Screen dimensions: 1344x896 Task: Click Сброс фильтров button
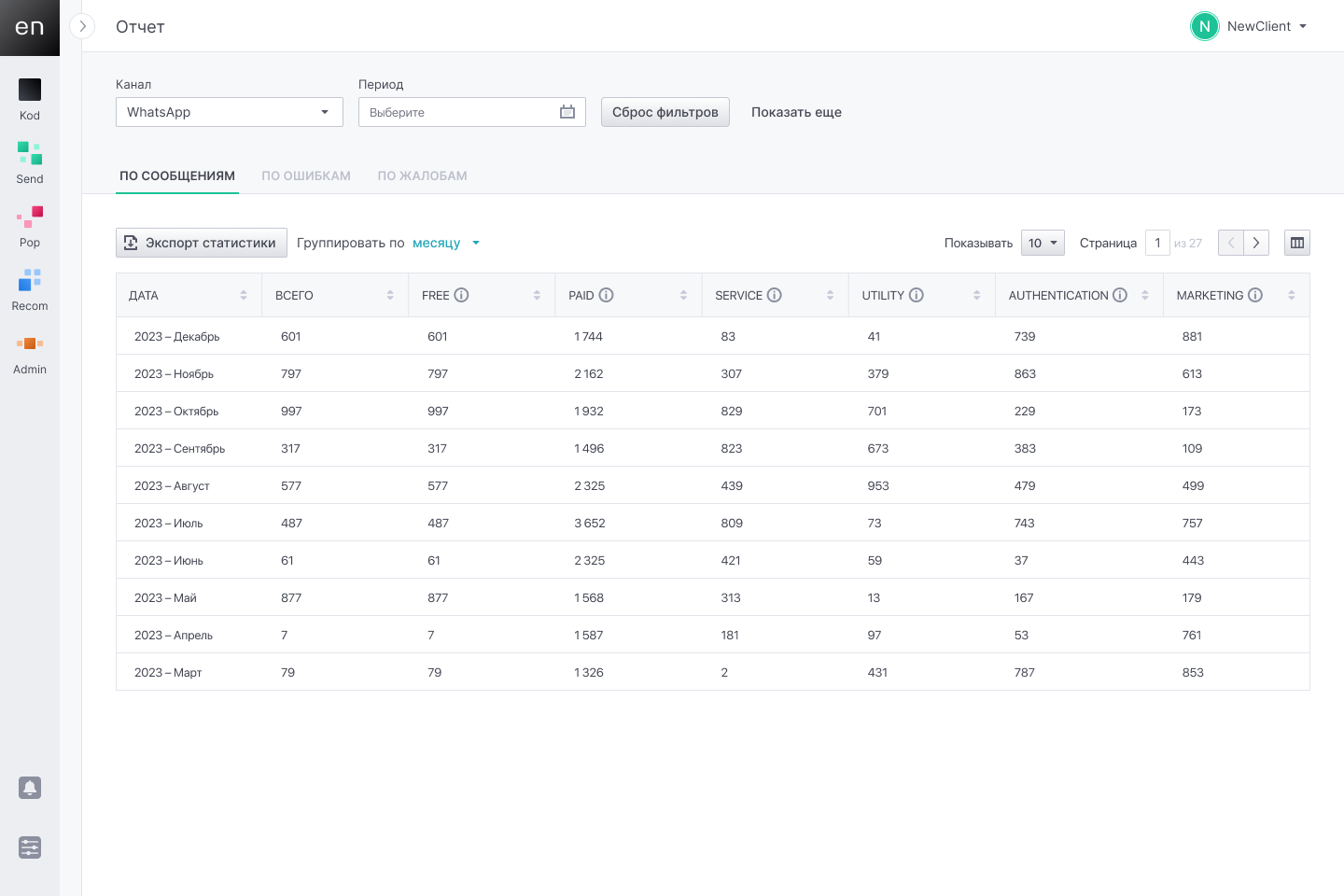click(x=665, y=112)
